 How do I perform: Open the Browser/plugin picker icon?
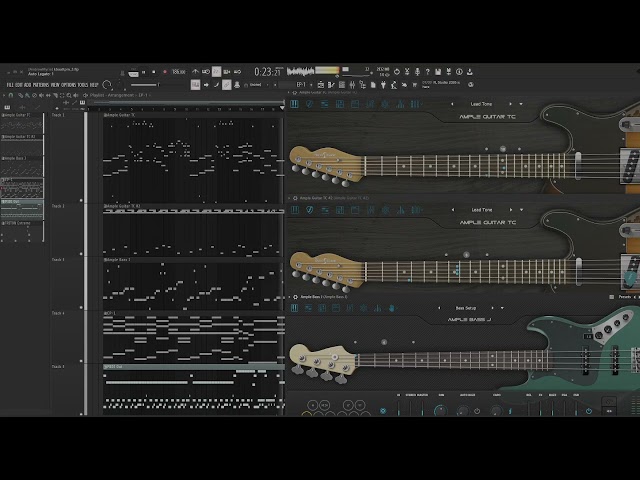point(362,85)
